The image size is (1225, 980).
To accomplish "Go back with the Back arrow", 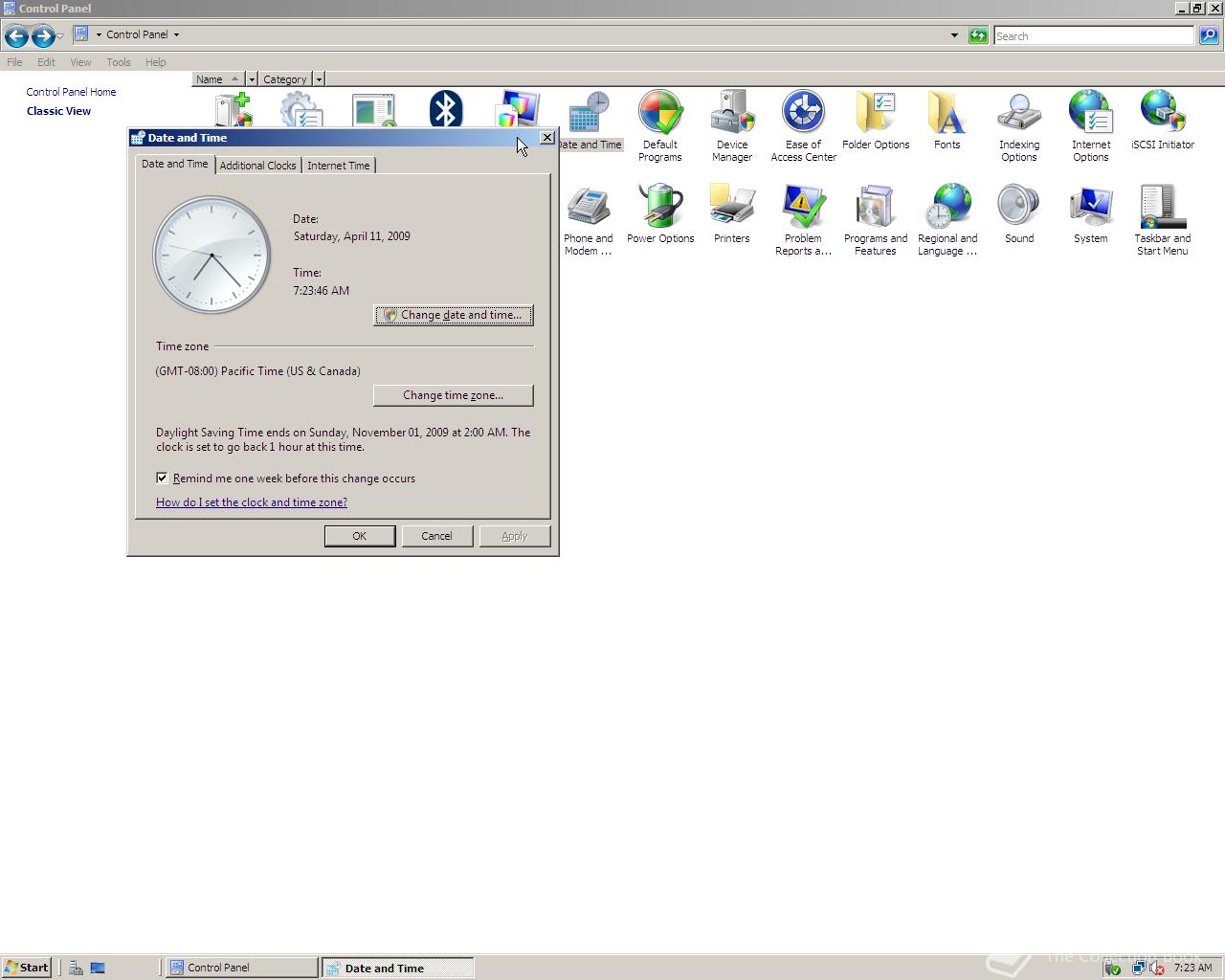I will pyautogui.click(x=16, y=35).
